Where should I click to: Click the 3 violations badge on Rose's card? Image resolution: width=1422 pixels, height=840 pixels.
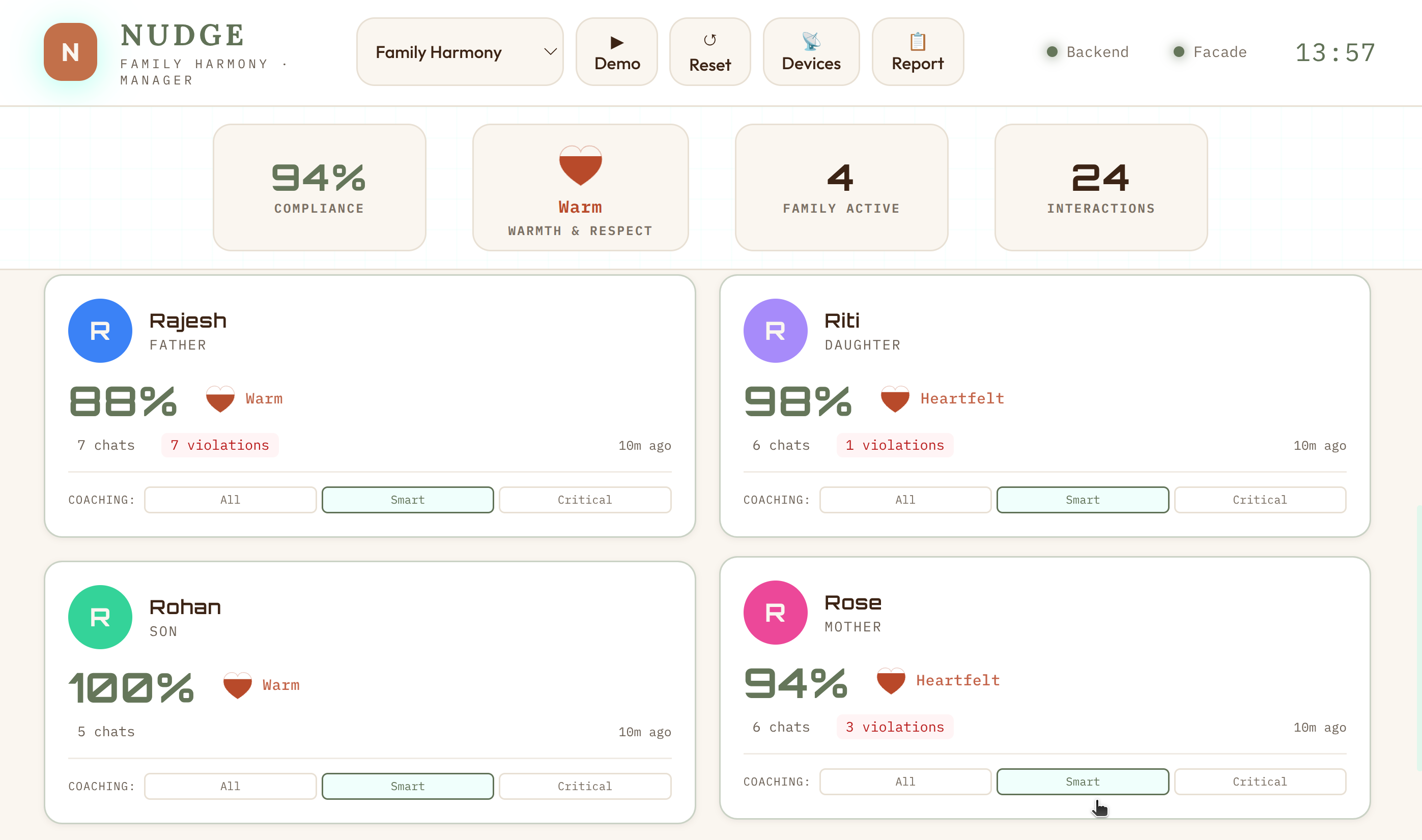[894, 727]
